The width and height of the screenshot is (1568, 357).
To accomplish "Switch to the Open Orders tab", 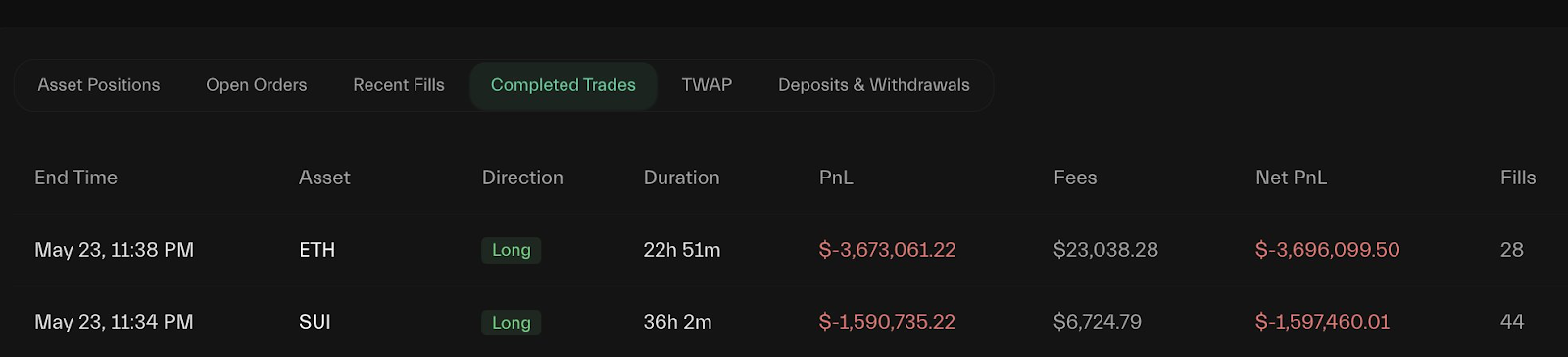I will (x=257, y=85).
